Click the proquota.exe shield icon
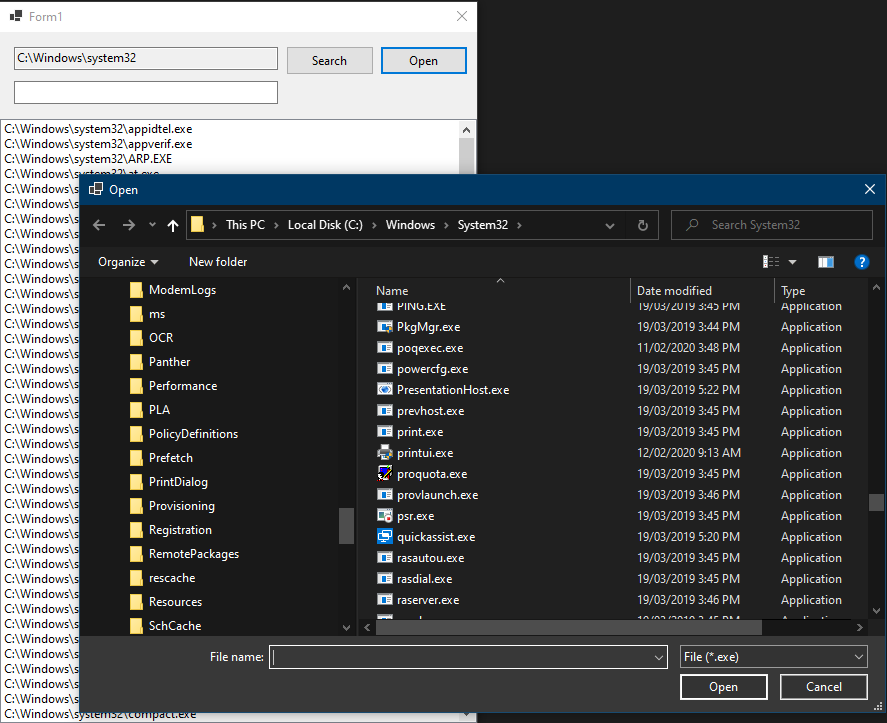 [385, 473]
